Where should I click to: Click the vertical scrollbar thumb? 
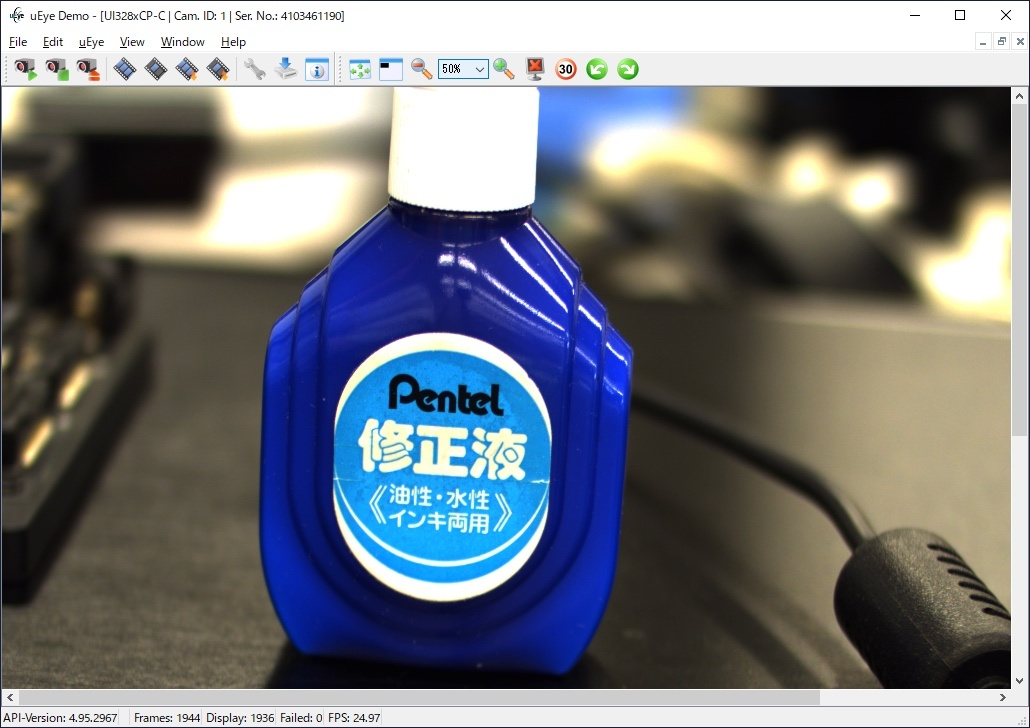pos(1019,270)
